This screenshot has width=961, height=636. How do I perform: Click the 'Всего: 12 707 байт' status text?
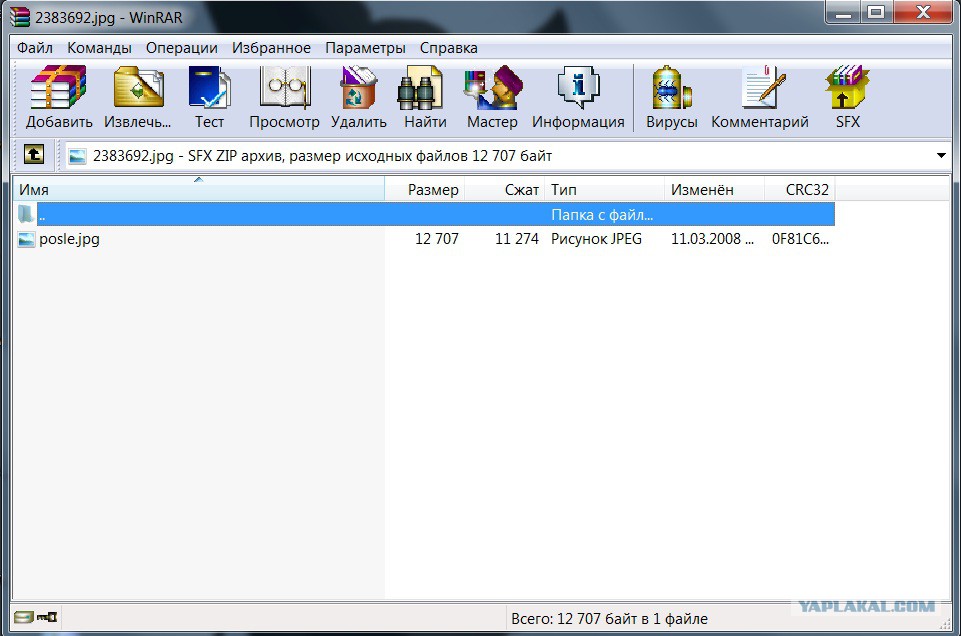click(609, 619)
